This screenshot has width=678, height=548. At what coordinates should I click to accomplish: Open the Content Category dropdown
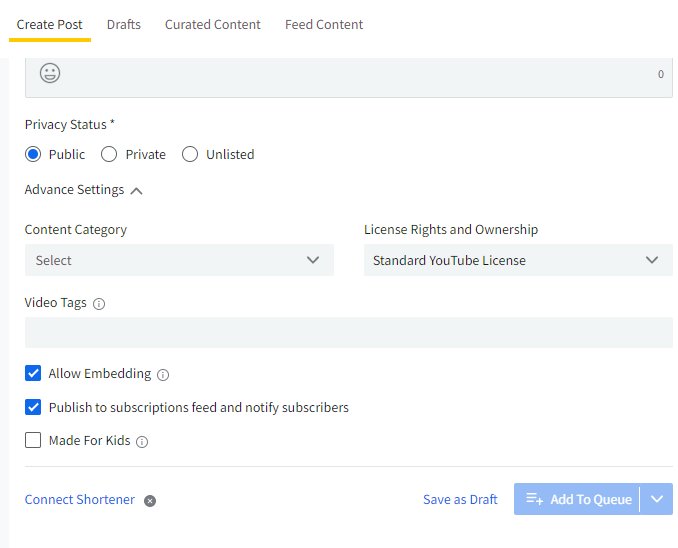(179, 260)
